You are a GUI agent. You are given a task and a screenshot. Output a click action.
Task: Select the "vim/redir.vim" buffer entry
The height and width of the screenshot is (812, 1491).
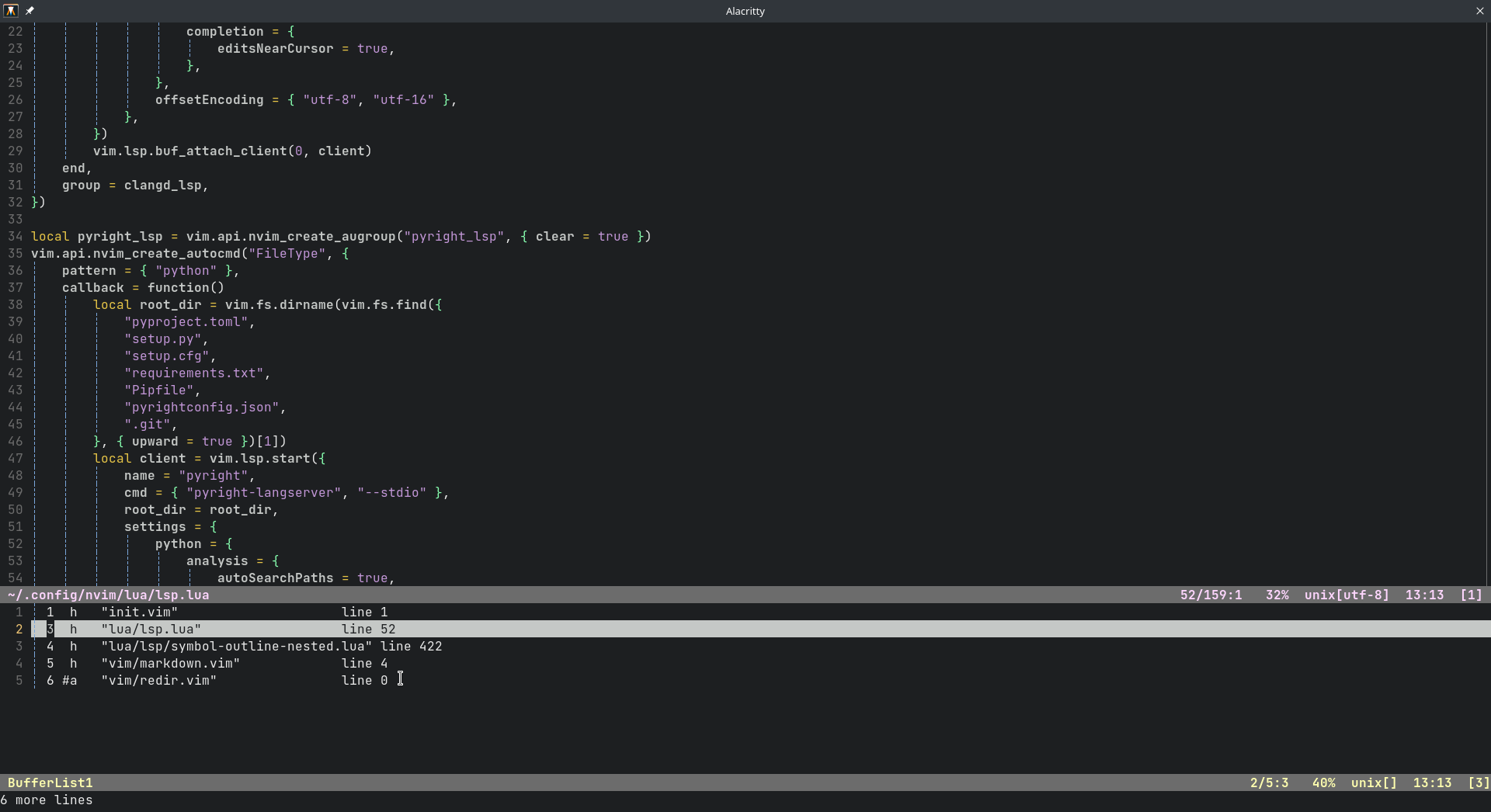(745, 680)
